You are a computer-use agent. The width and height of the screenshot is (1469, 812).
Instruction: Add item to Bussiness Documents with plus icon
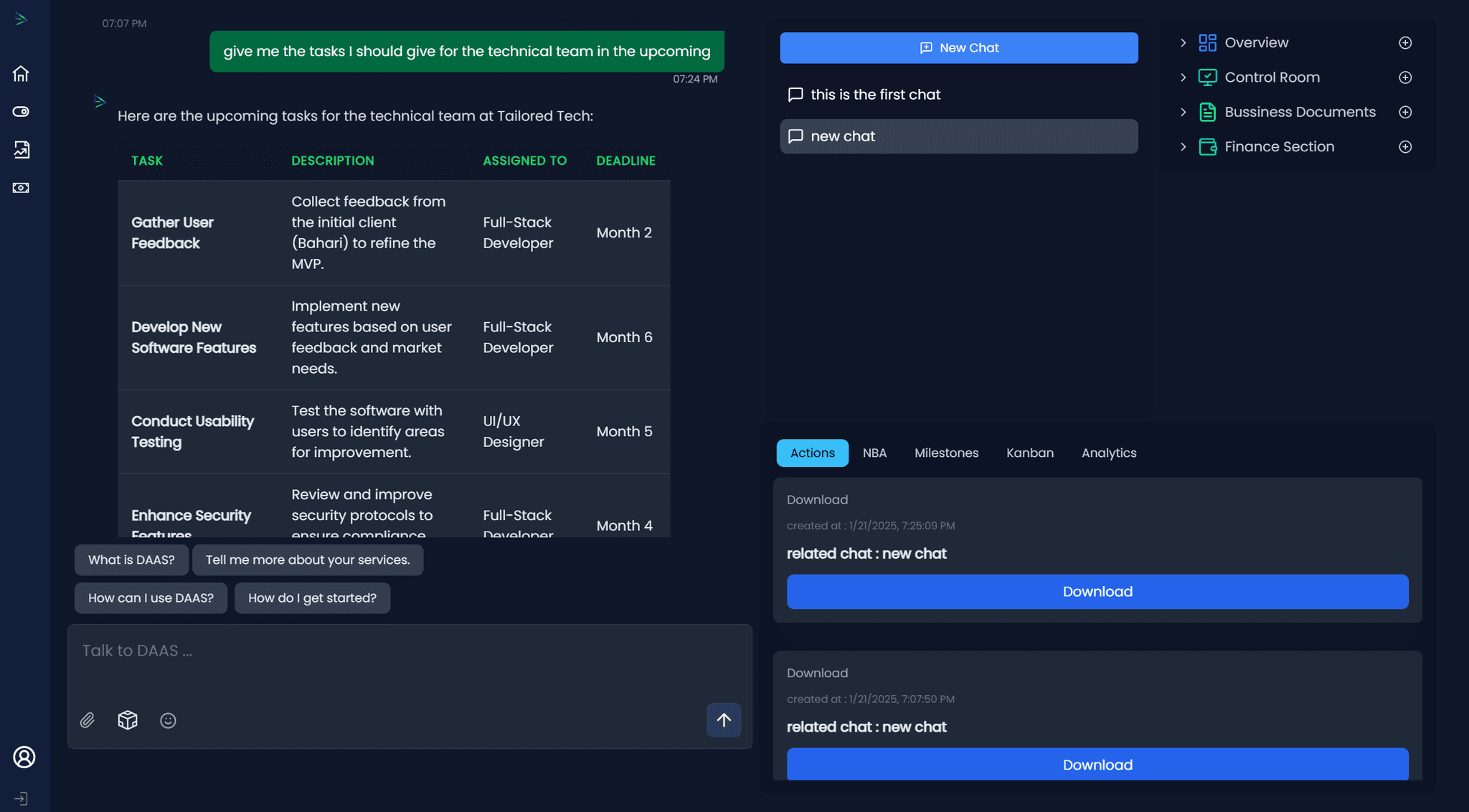[1405, 112]
